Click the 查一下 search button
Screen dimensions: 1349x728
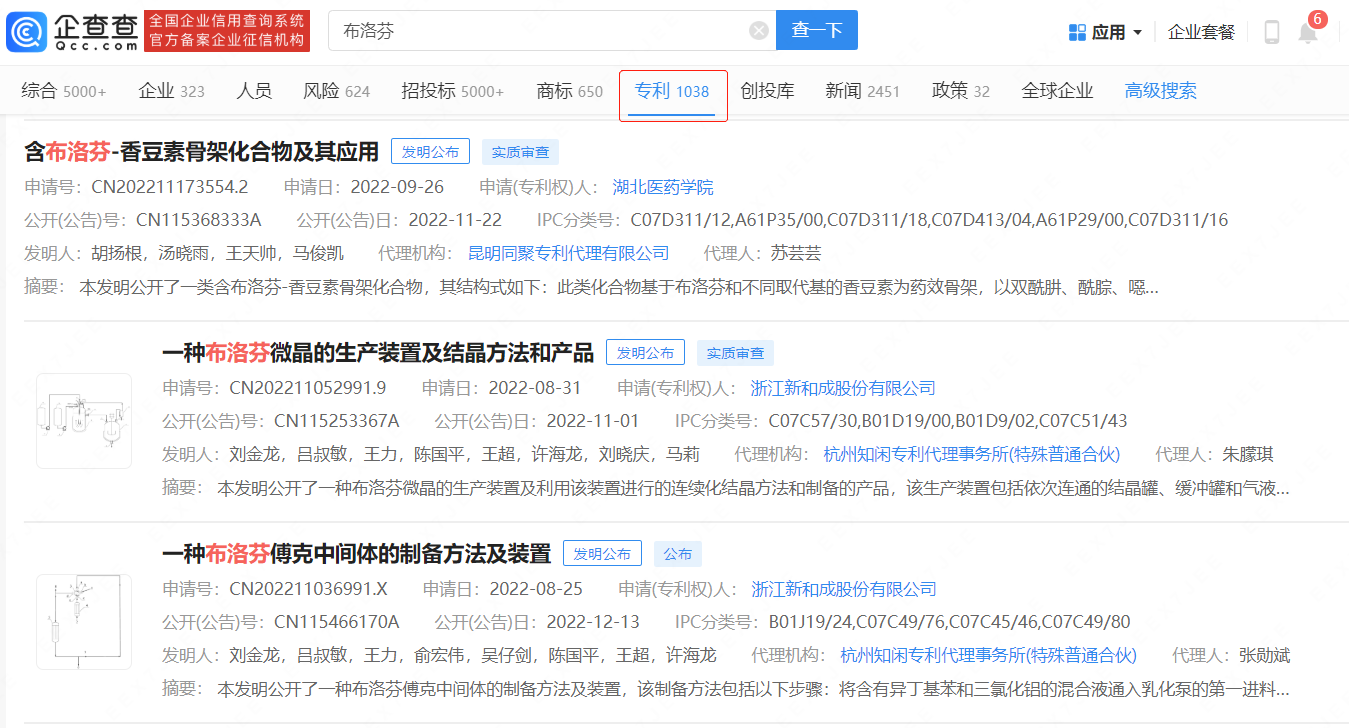coord(817,31)
